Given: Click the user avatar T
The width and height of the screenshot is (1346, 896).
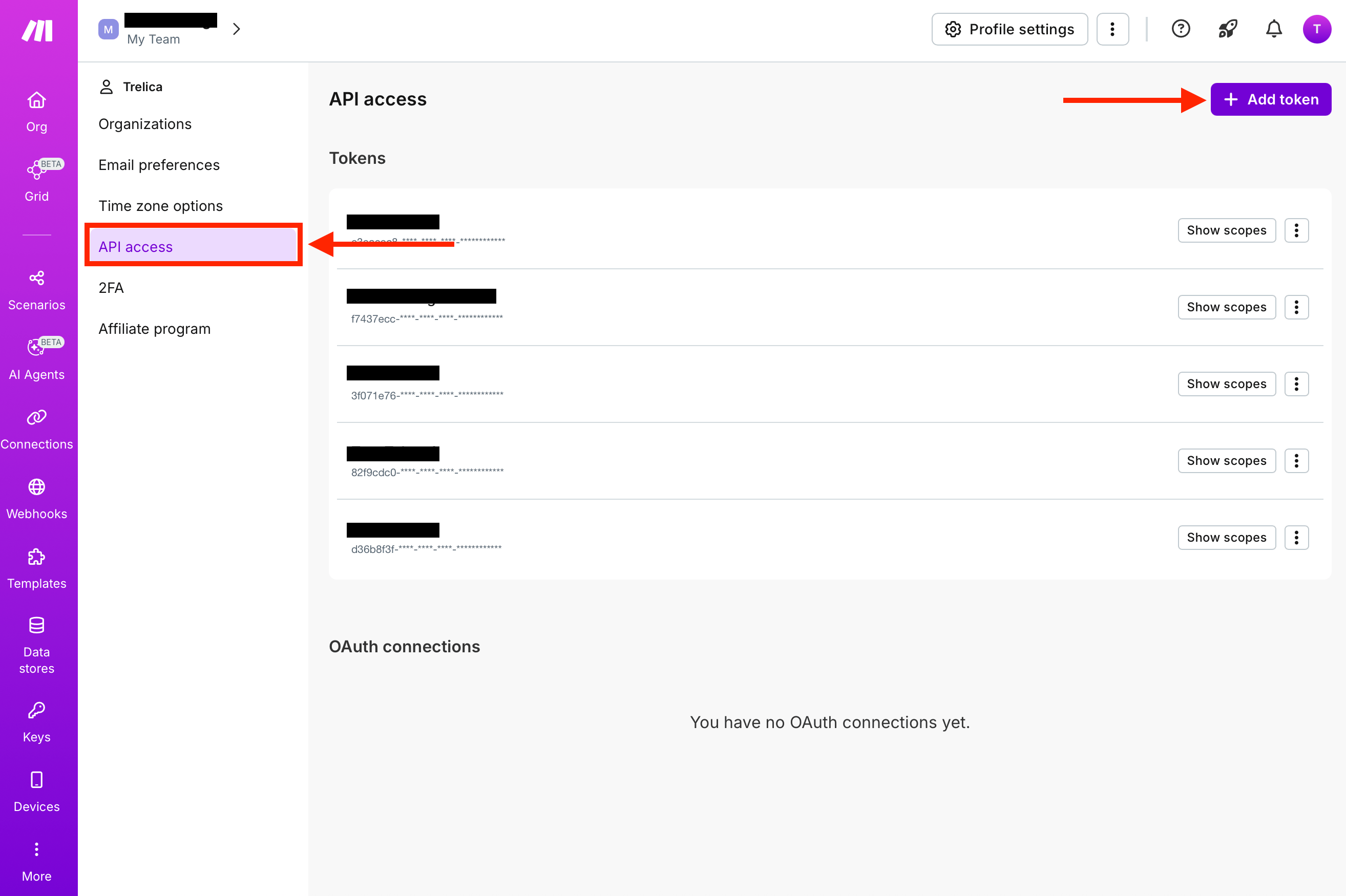Looking at the screenshot, I should (1317, 29).
